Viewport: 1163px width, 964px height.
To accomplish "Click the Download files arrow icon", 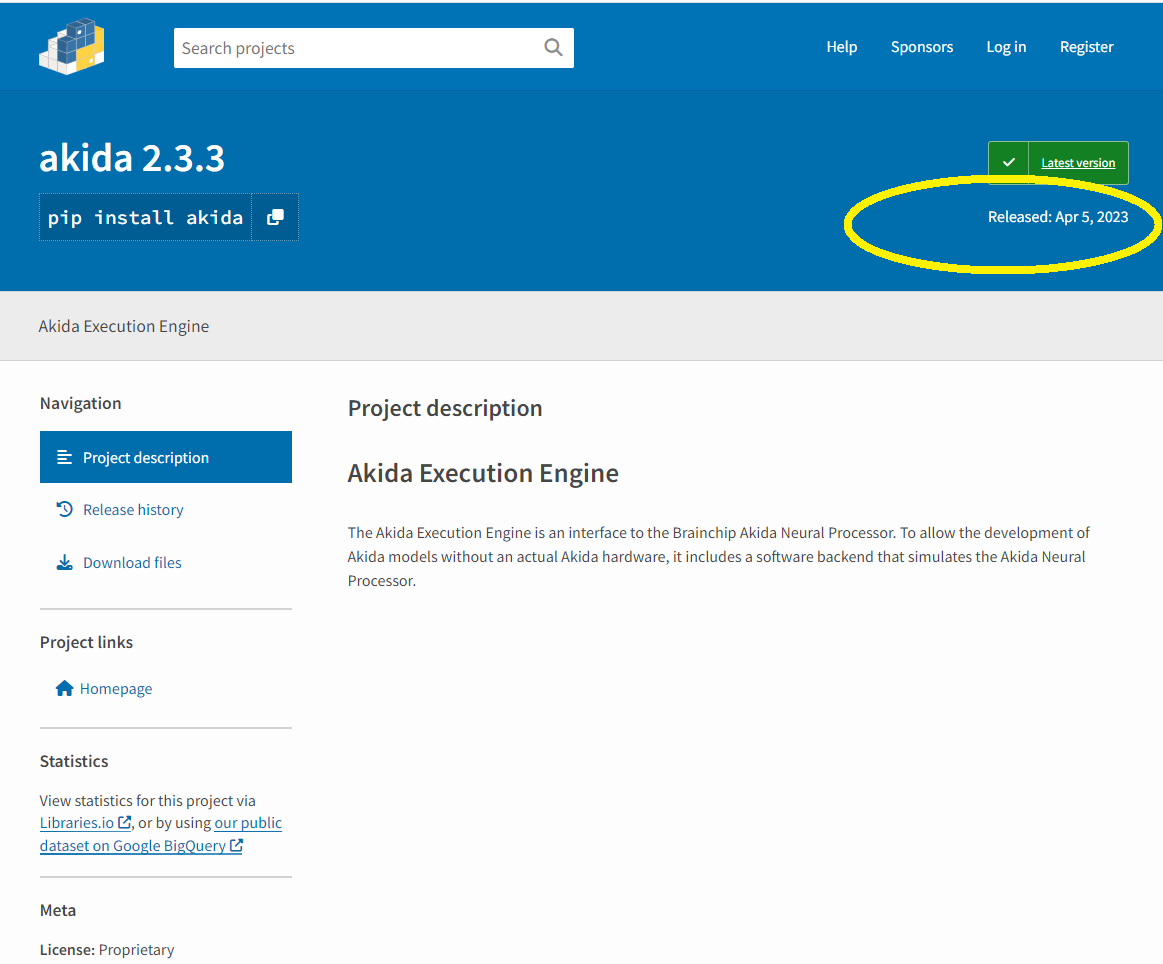I will [x=65, y=562].
